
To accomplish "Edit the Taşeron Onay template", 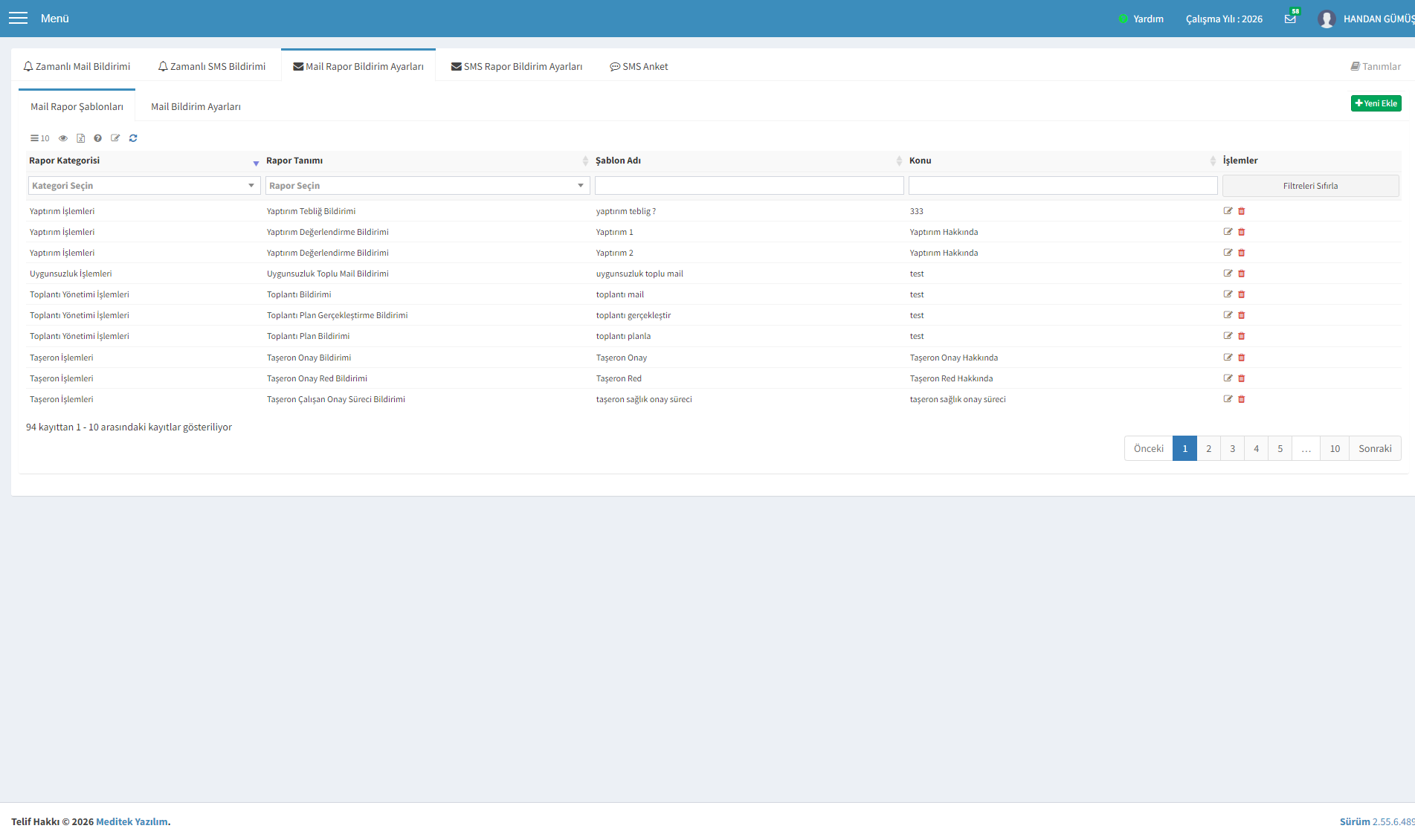I will pos(1228,358).
